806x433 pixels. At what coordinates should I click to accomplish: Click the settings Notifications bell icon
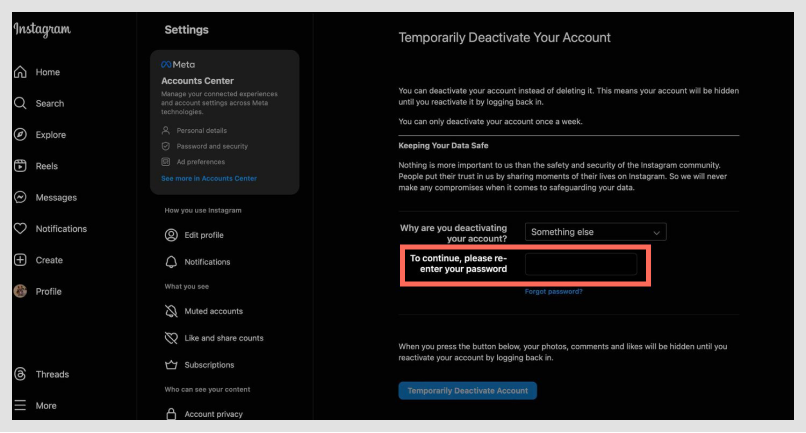pyautogui.click(x=171, y=262)
